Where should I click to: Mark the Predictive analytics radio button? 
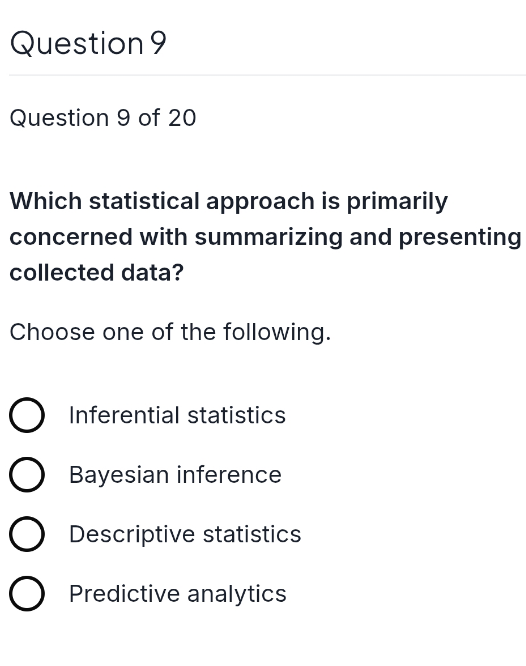27,593
